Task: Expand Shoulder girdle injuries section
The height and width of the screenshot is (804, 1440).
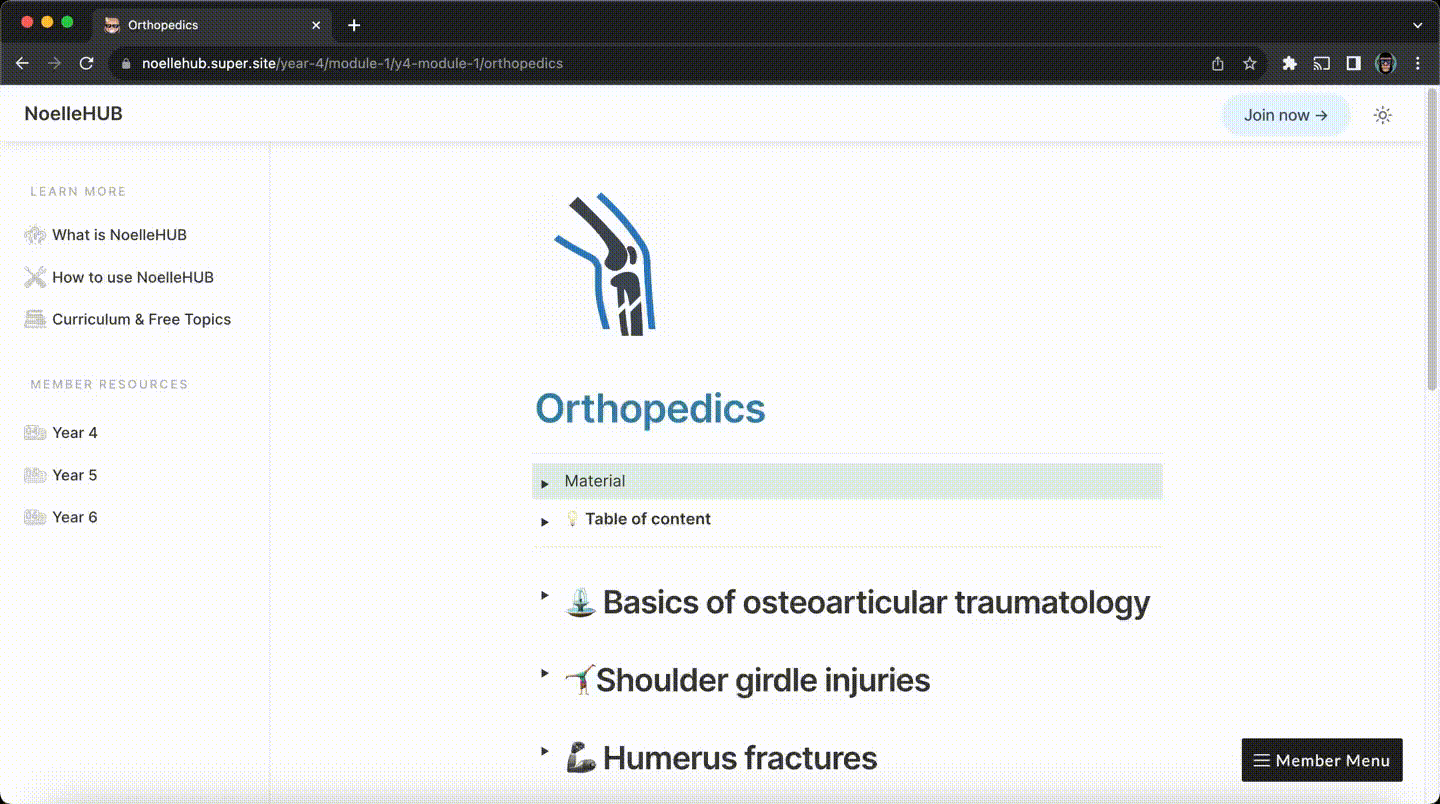Action: click(545, 673)
